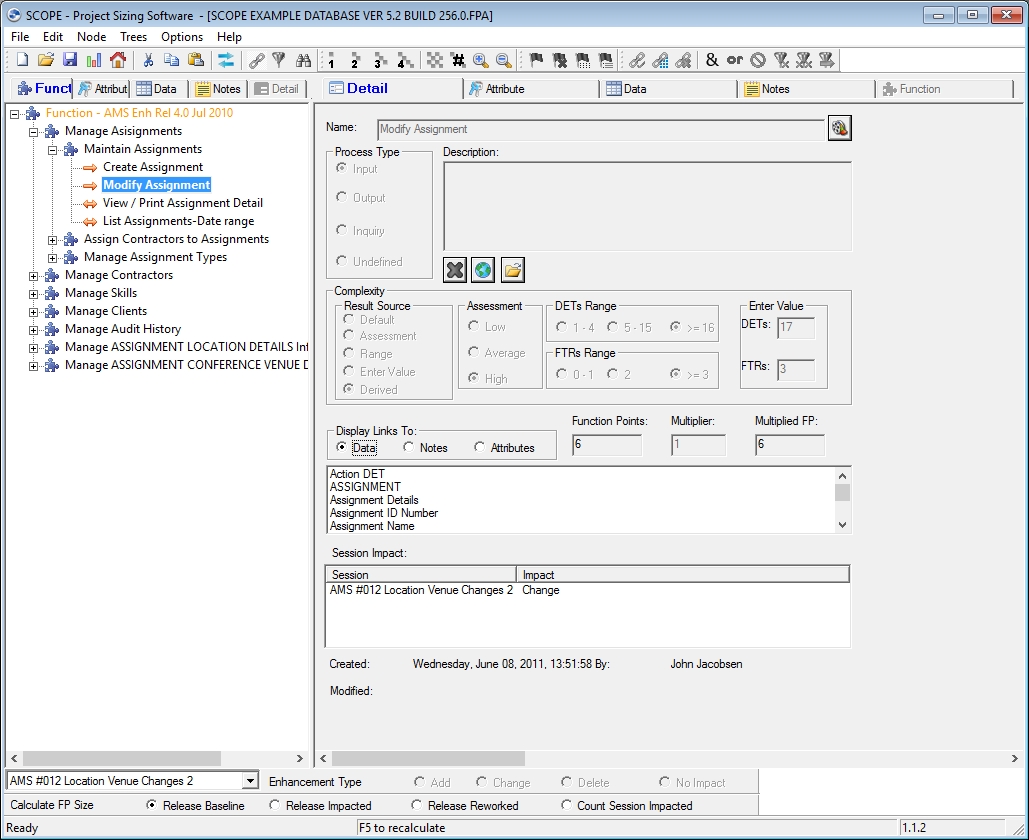Select the Notes display links radio button
Viewport: 1029px width, 840px height.
click(409, 448)
